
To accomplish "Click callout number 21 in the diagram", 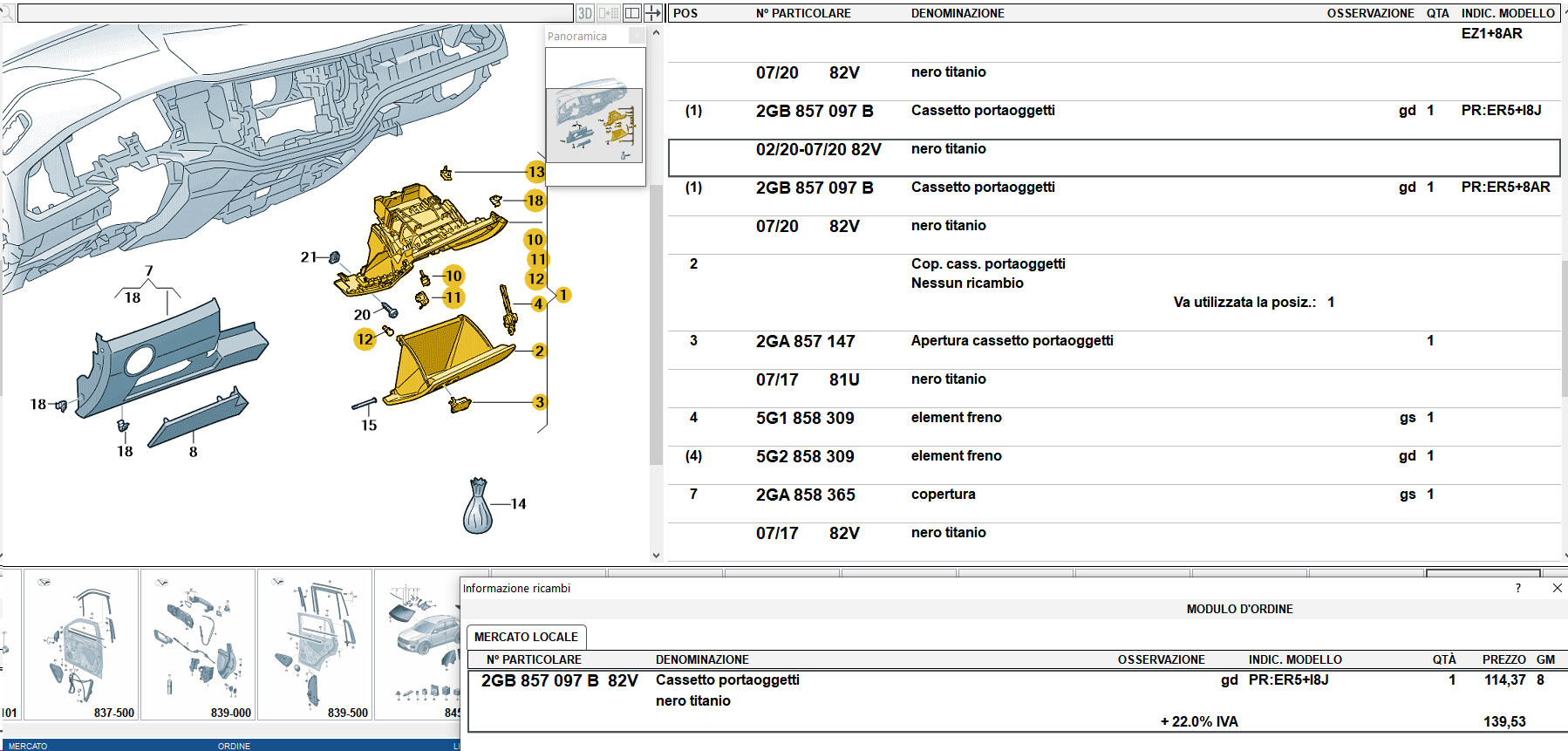I will point(308,256).
